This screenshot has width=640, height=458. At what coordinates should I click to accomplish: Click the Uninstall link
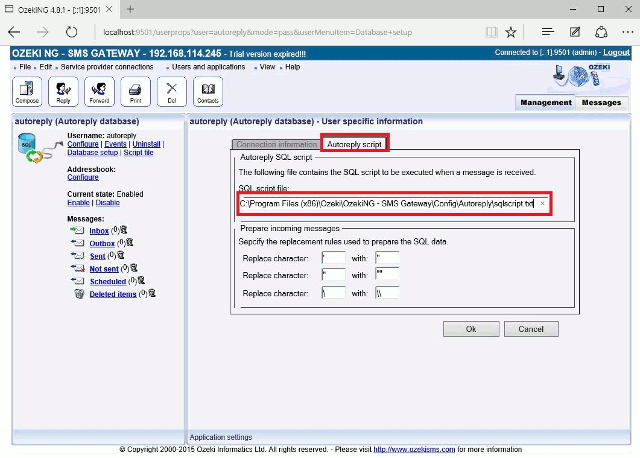tap(146, 144)
